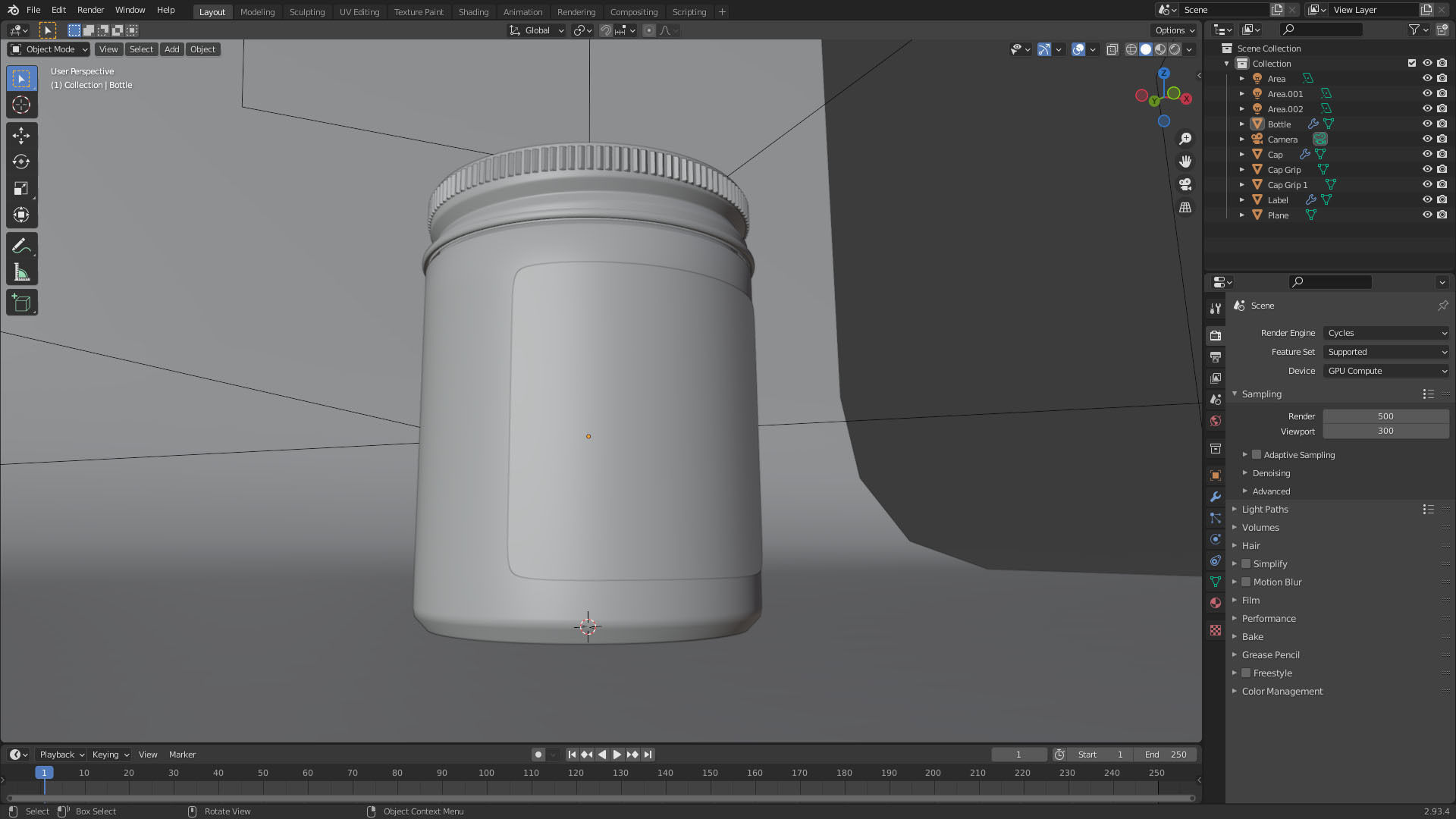Toggle camera view in viewport
1456x819 pixels.
point(1185,184)
